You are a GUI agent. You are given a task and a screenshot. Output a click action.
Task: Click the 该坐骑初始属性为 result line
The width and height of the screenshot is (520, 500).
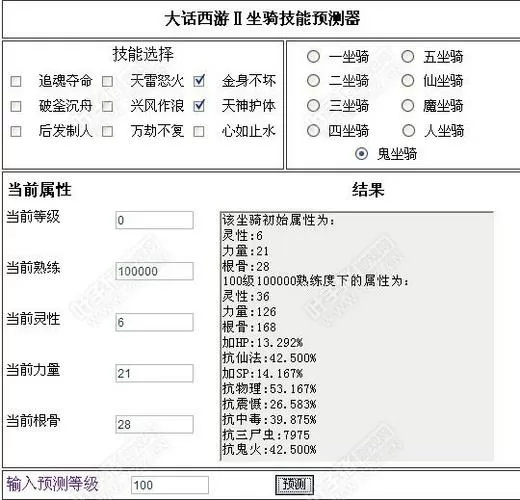(x=279, y=220)
